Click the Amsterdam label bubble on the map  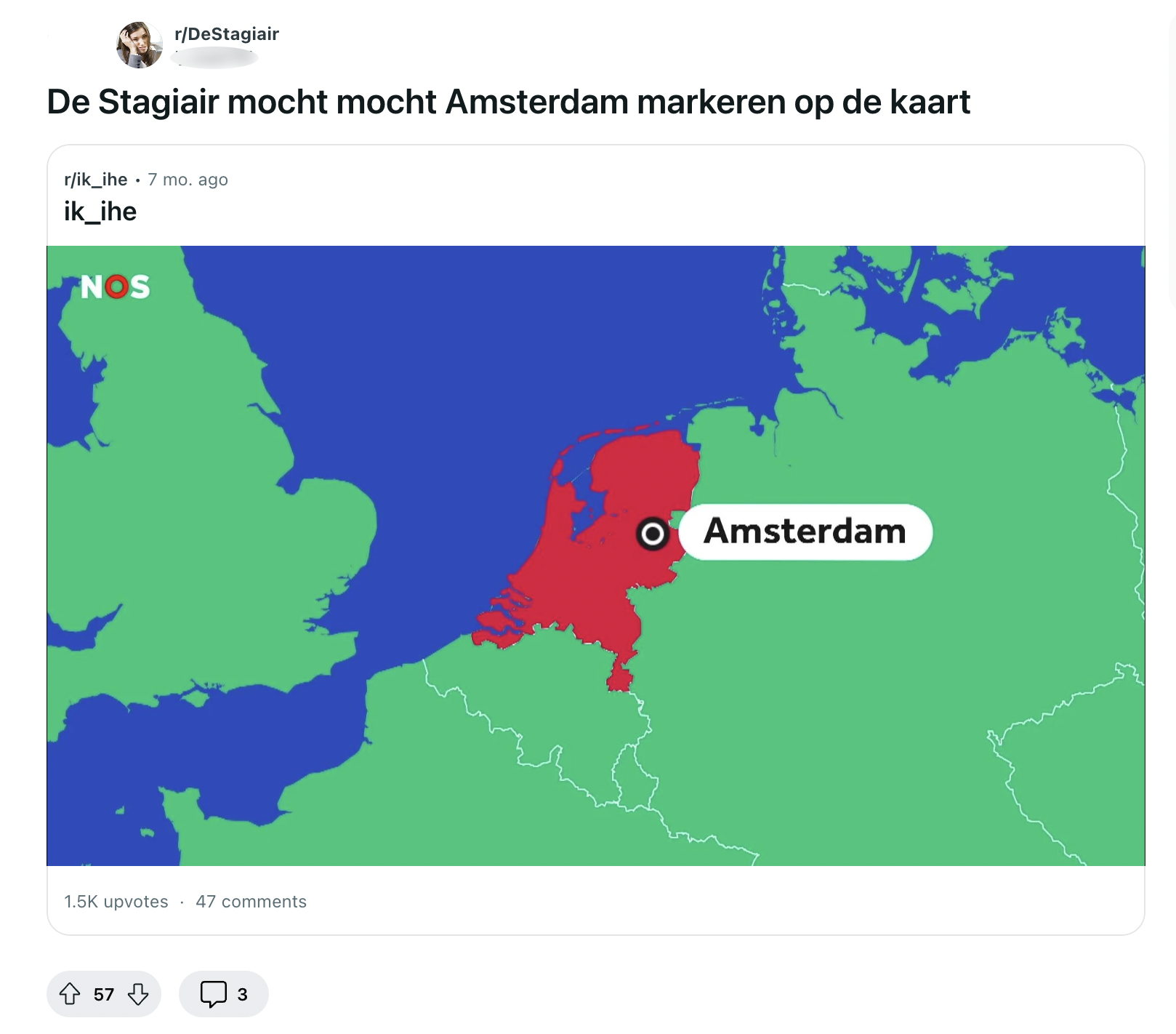pyautogui.click(x=805, y=532)
